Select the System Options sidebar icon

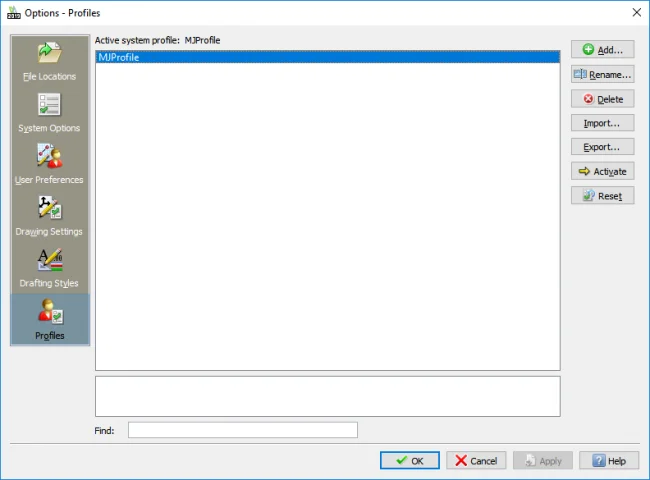[x=49, y=105]
